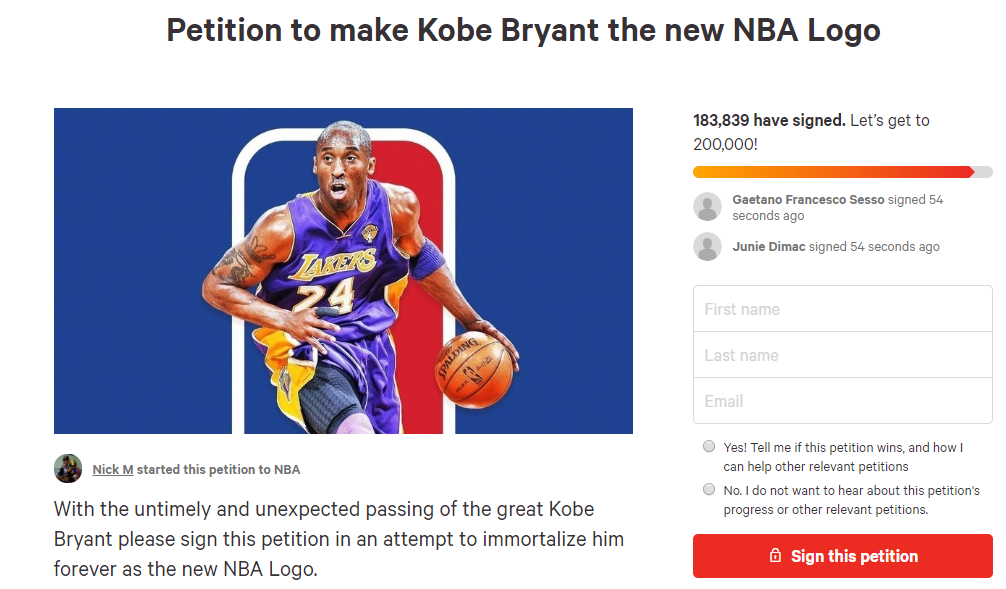Click the "Let's get to 200,000!" goal text
Viewport: 1006px width, 589px height.
pyautogui.click(x=890, y=121)
